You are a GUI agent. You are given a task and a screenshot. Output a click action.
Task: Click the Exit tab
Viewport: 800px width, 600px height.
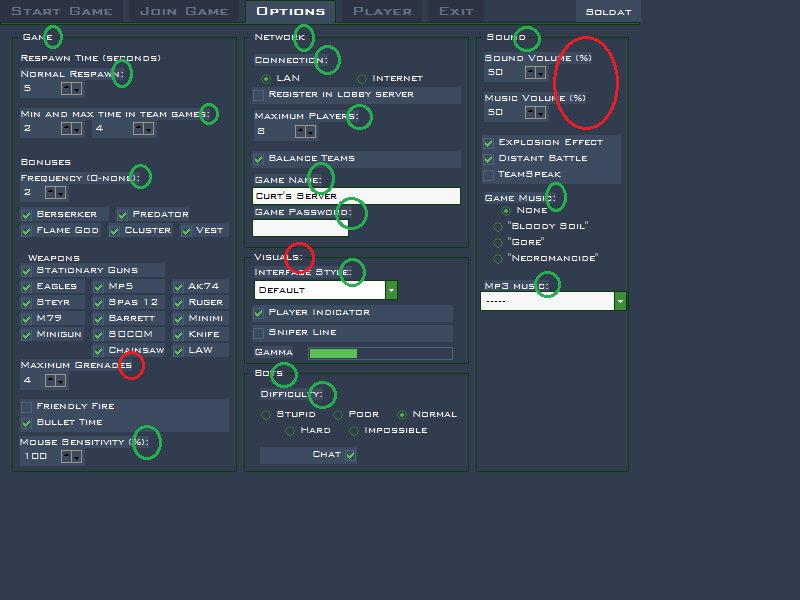pyautogui.click(x=456, y=11)
